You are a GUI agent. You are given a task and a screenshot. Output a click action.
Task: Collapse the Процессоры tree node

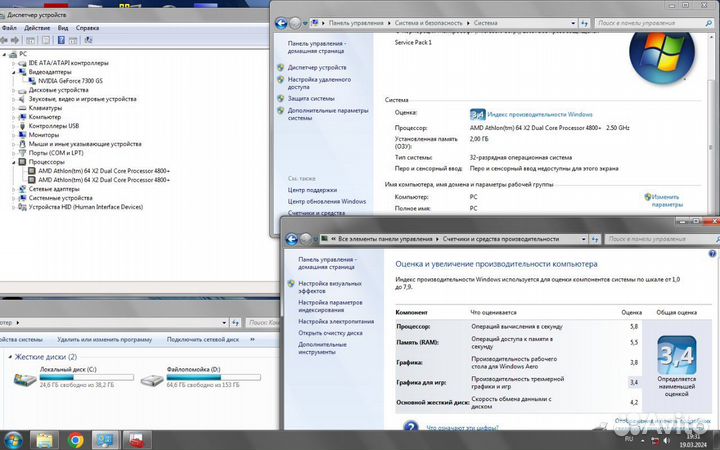13,161
